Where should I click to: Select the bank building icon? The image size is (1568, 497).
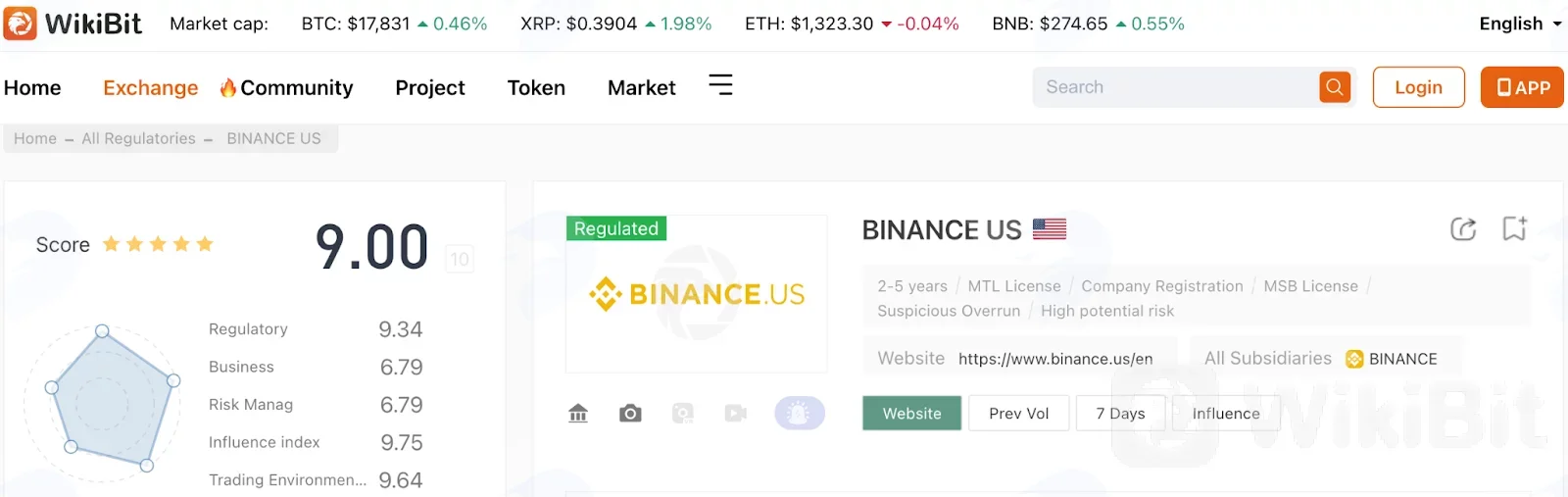[578, 414]
